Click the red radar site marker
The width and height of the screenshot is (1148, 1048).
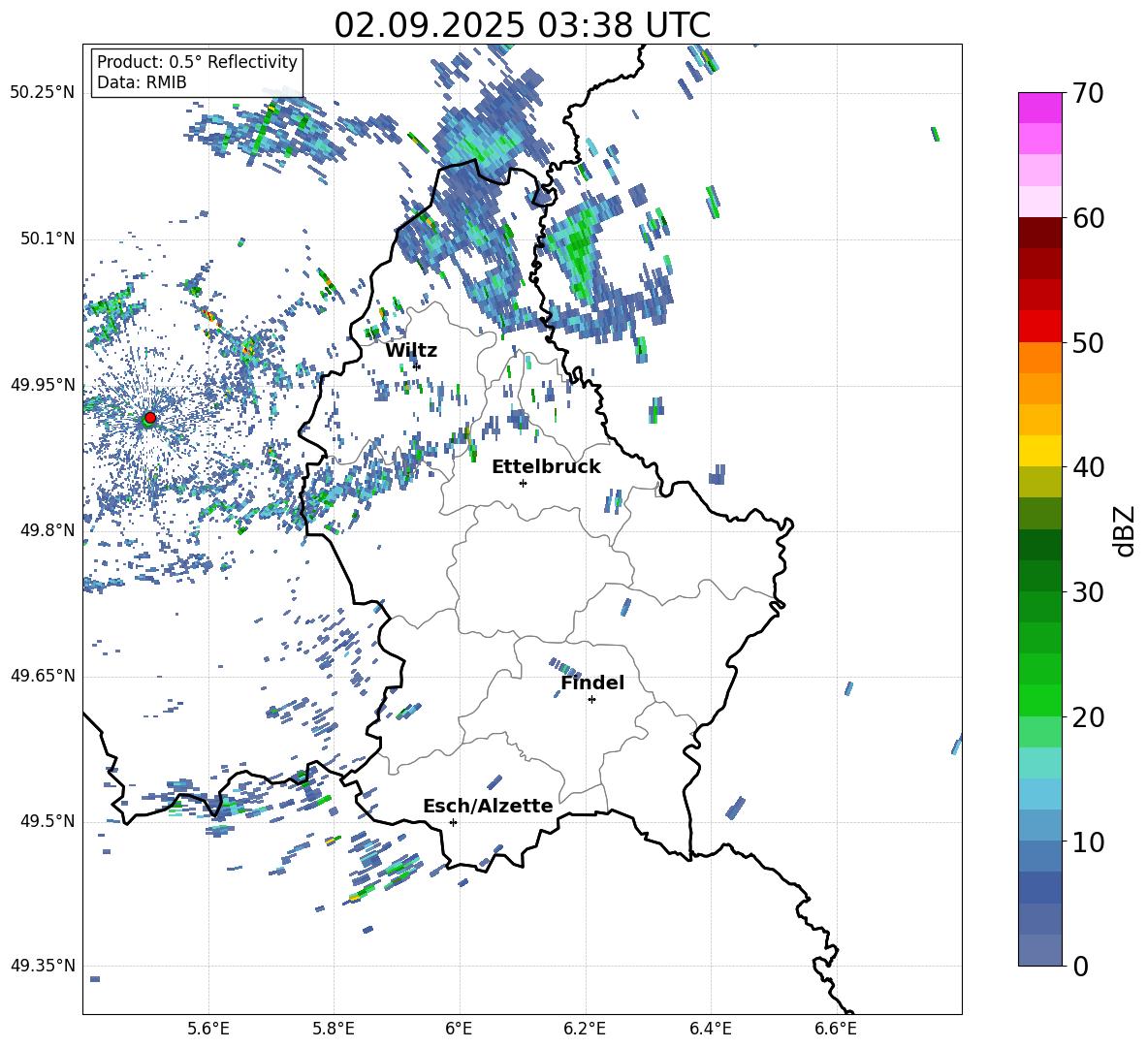(150, 418)
